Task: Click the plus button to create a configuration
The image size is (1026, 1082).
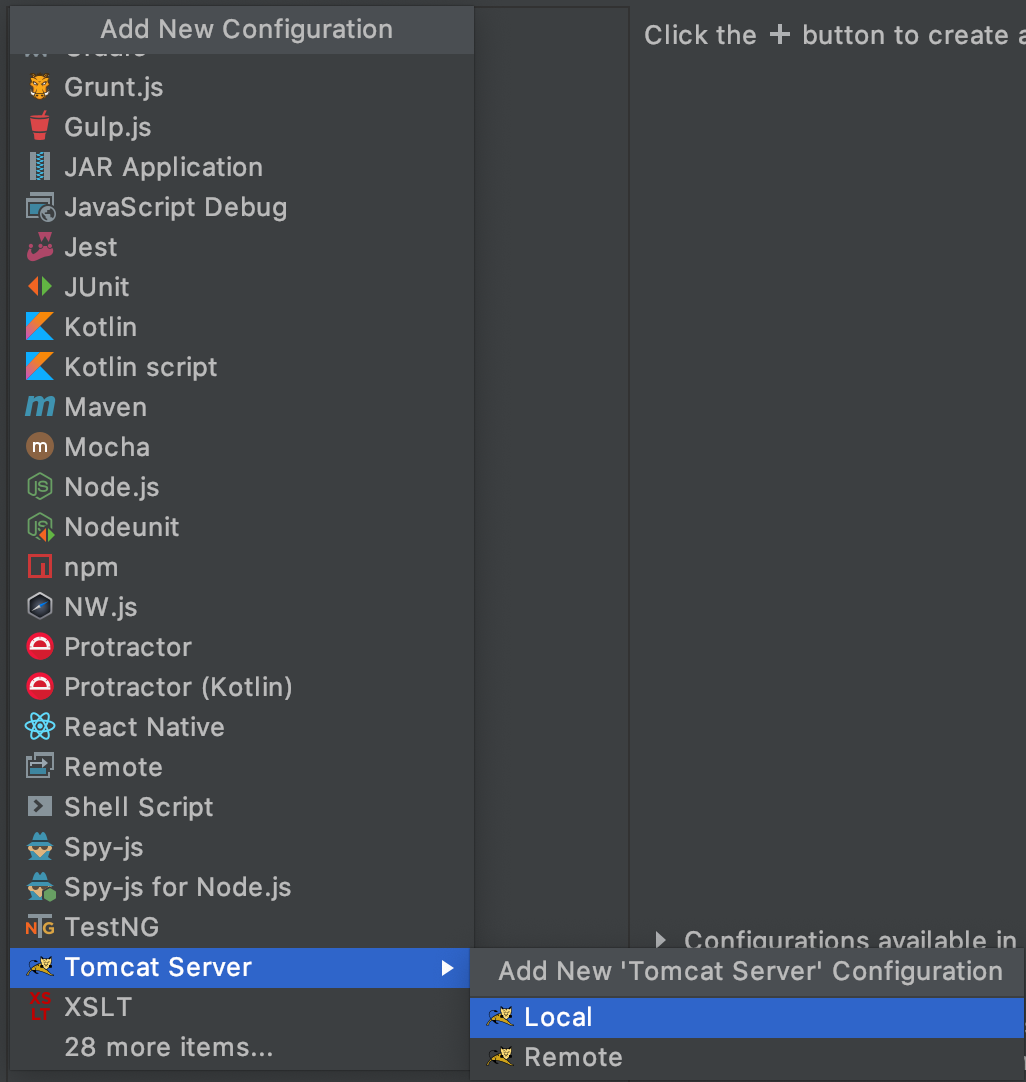Action: click(x=779, y=34)
